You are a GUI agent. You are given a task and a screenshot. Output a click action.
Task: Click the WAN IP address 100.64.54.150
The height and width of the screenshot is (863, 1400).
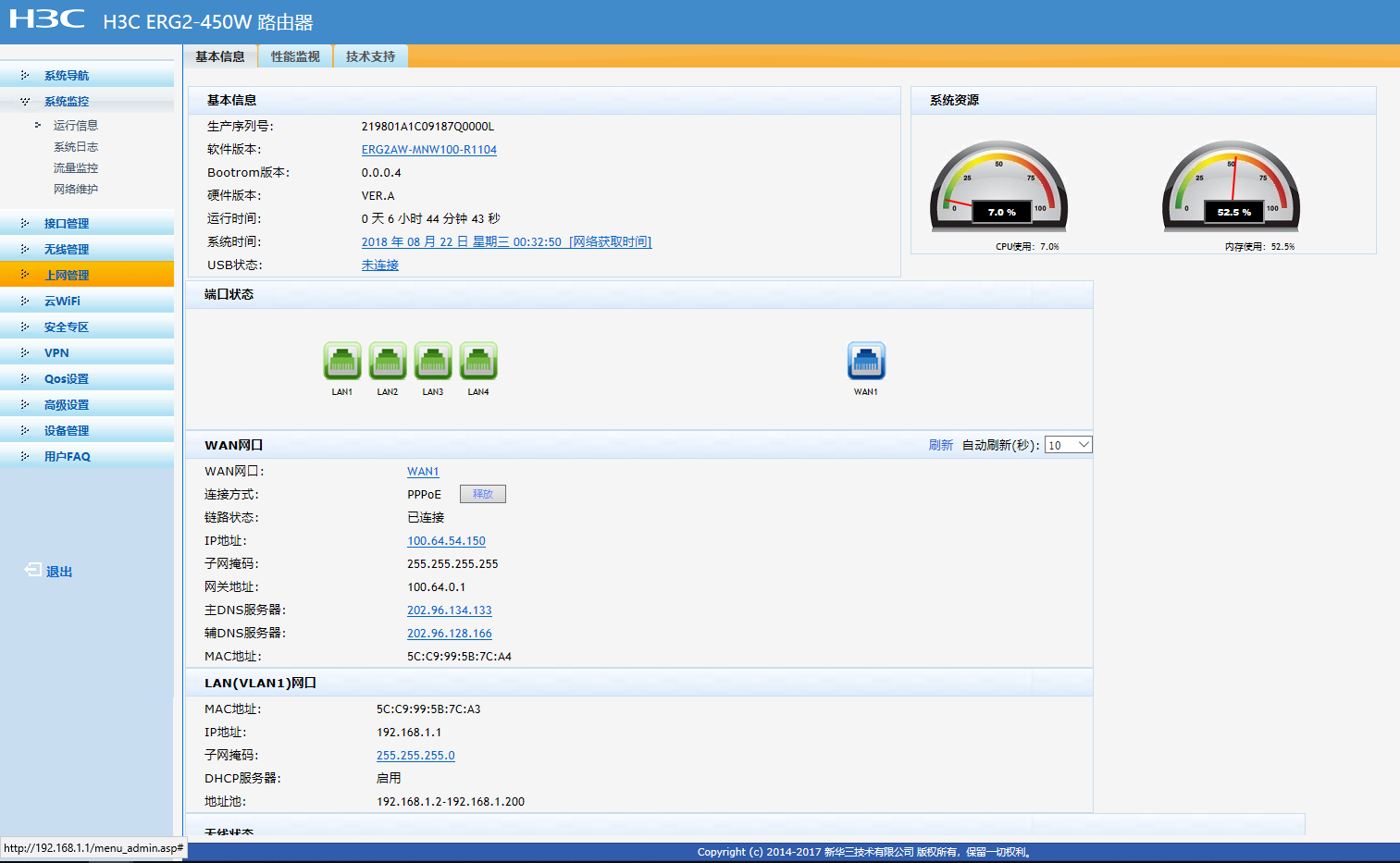(446, 540)
